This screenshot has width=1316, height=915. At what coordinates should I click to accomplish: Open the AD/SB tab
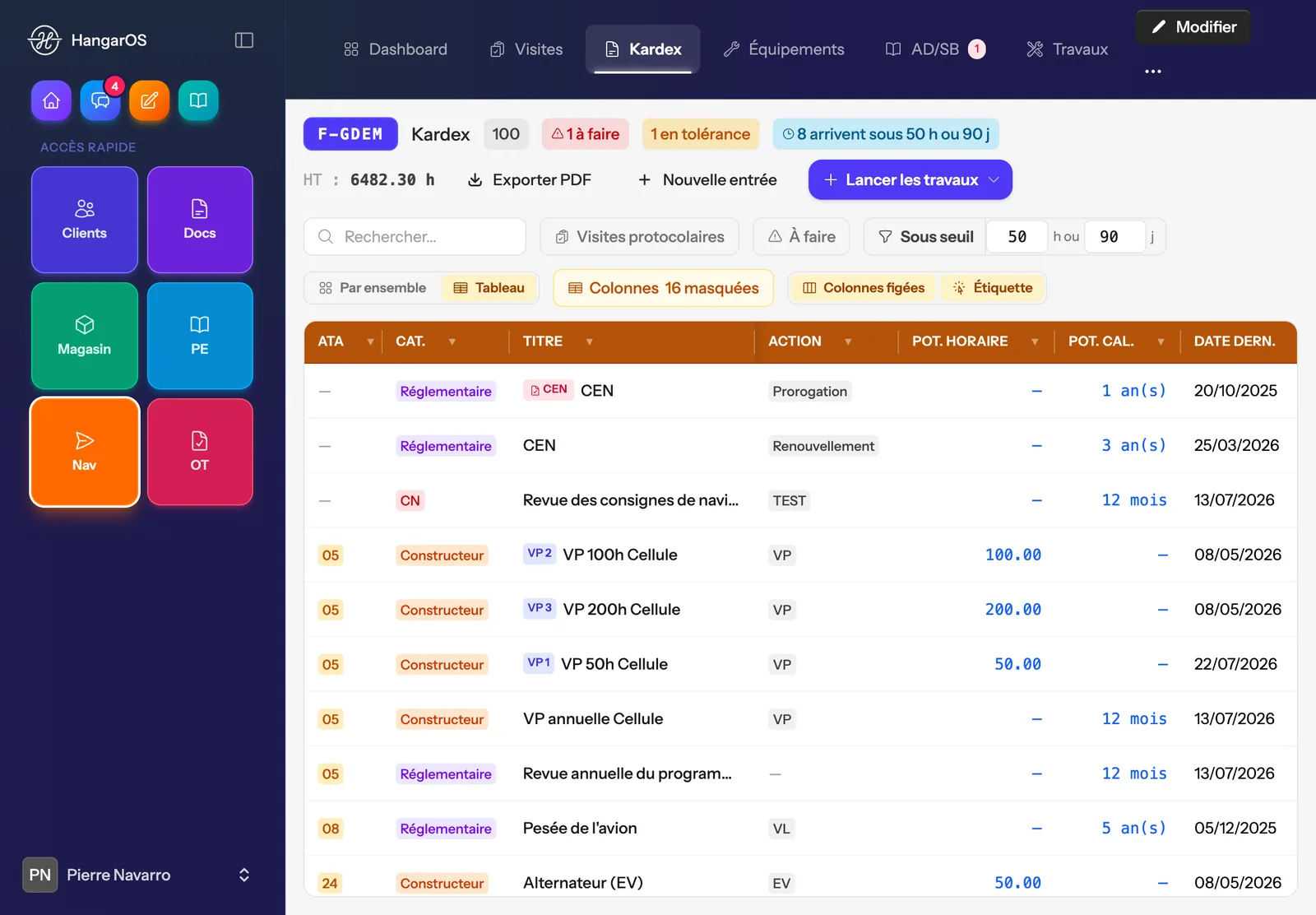pyautogui.click(x=935, y=49)
